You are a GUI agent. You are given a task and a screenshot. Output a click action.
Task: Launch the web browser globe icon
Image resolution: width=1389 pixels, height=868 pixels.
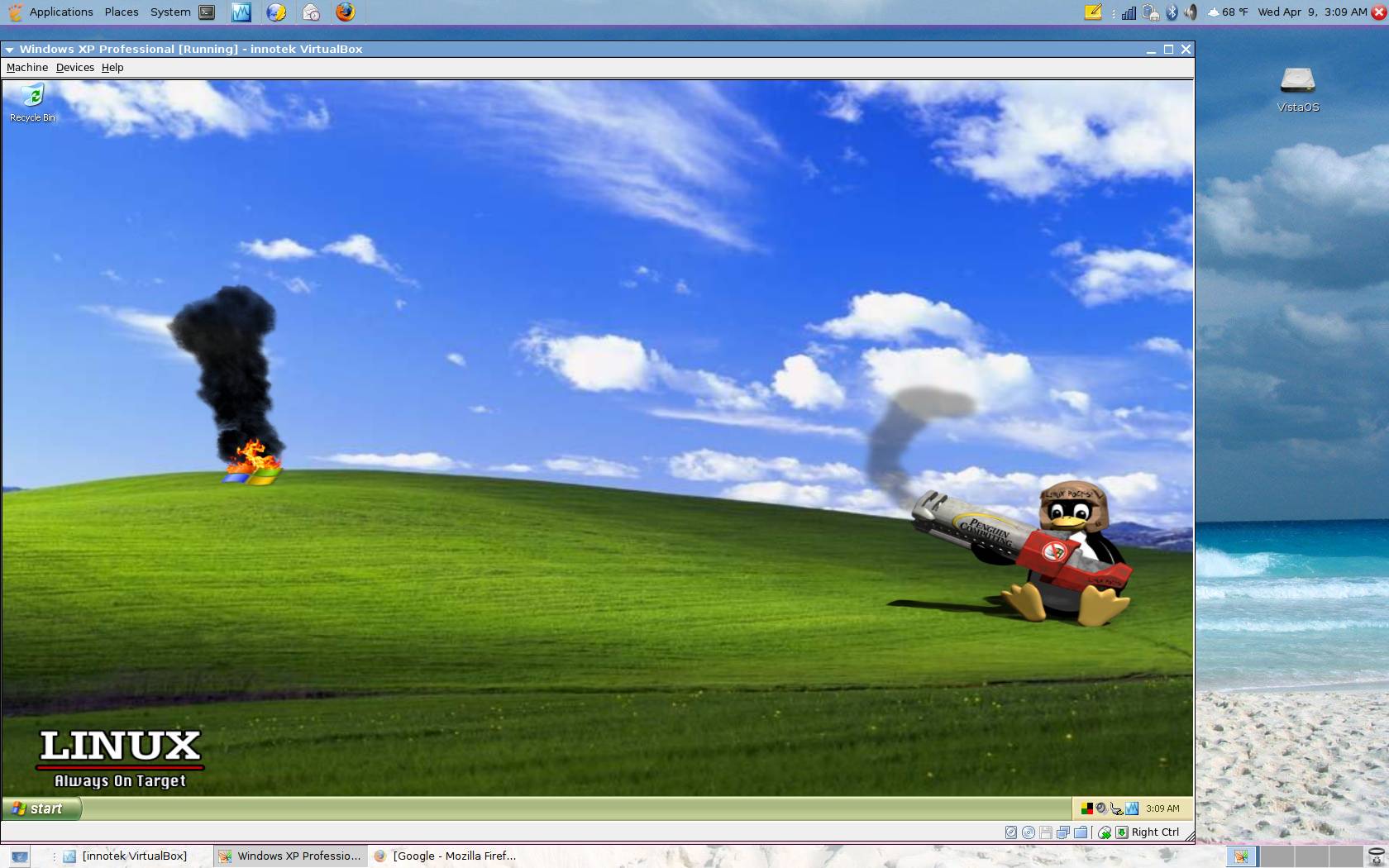click(276, 12)
